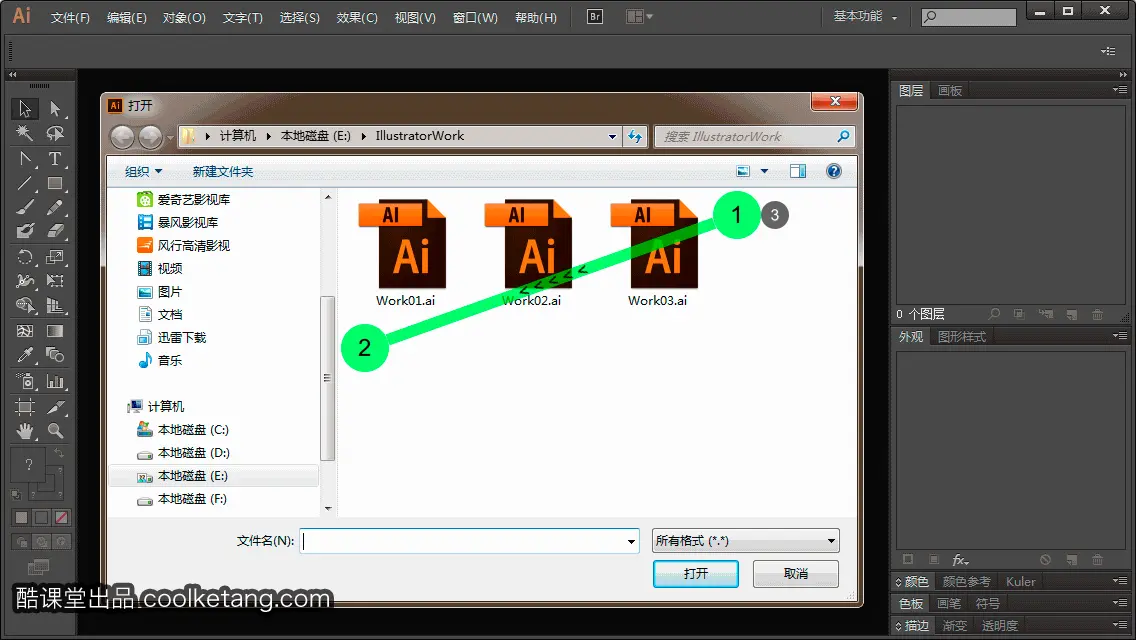The width and height of the screenshot is (1136, 640).
Task: Open the arrange documents dropdown
Action: tap(639, 16)
